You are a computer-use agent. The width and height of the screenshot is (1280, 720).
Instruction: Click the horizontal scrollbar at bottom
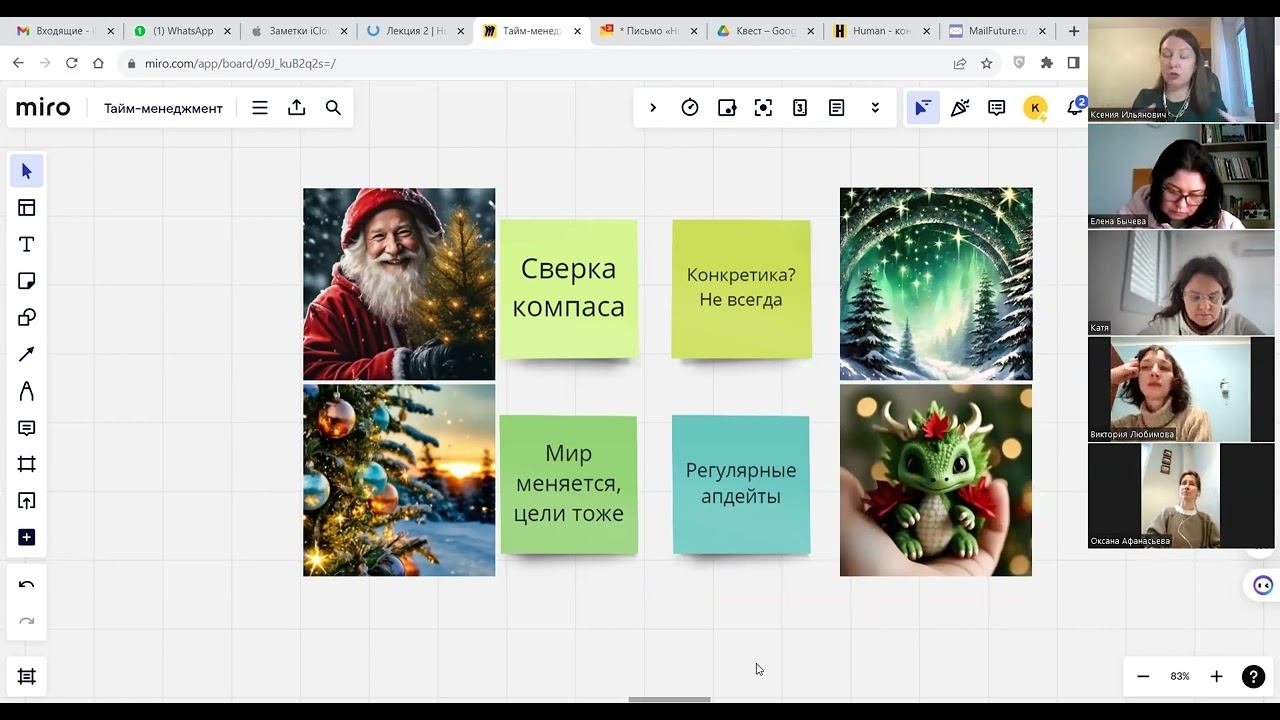pyautogui.click(x=669, y=699)
